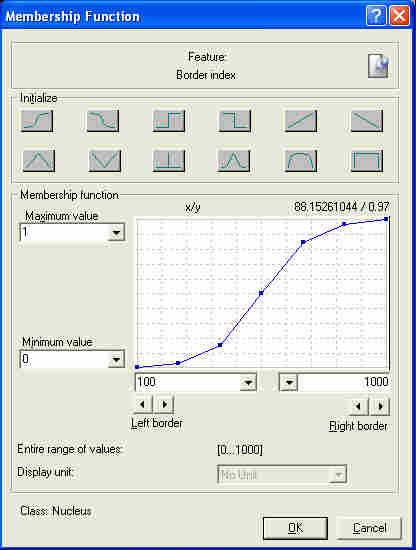Initialize with the rising S-curve function
416x550 pixels.
(37, 121)
